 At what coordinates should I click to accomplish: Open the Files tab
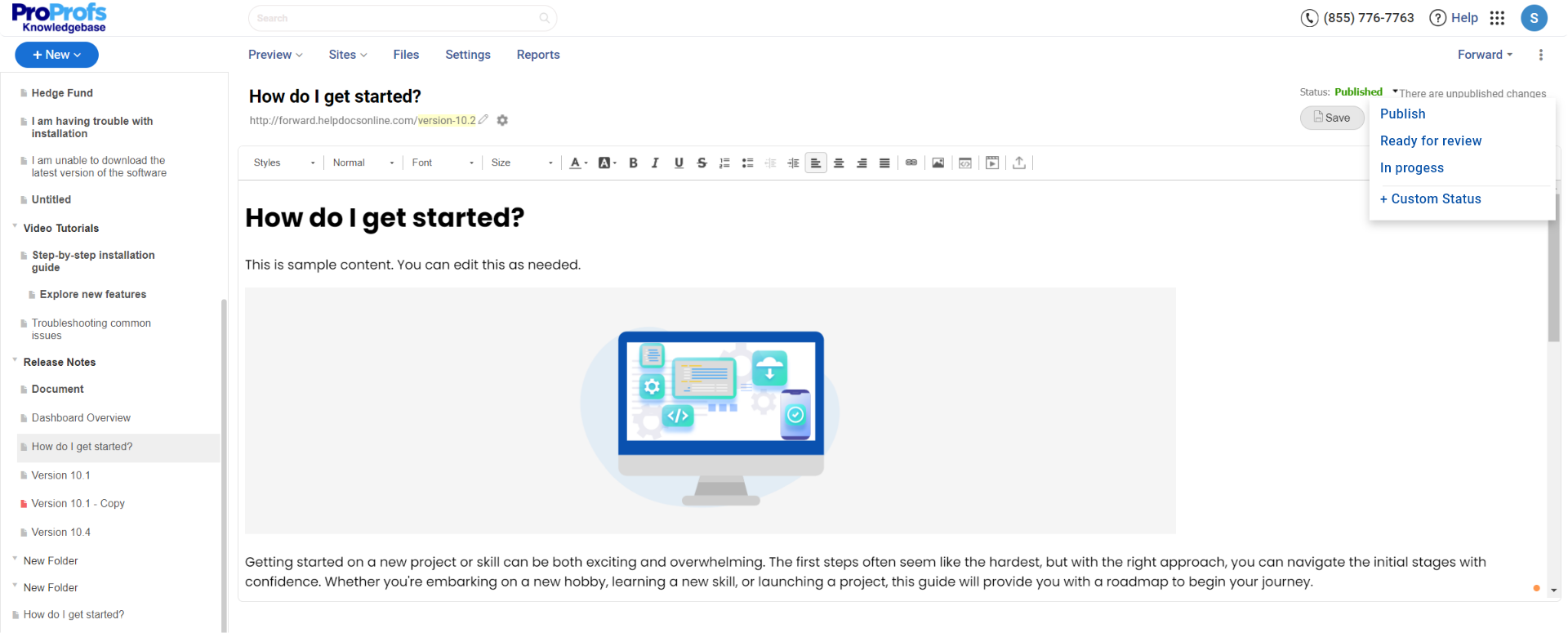(406, 55)
